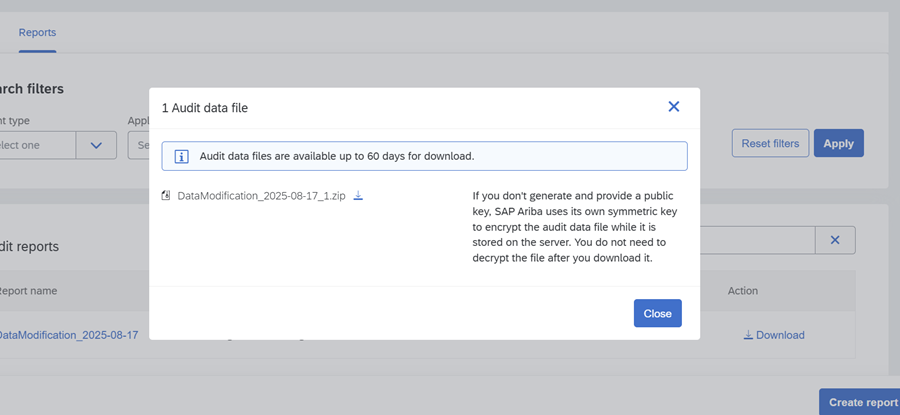Click the Action column header
This screenshot has width=900, height=415.
tap(742, 291)
